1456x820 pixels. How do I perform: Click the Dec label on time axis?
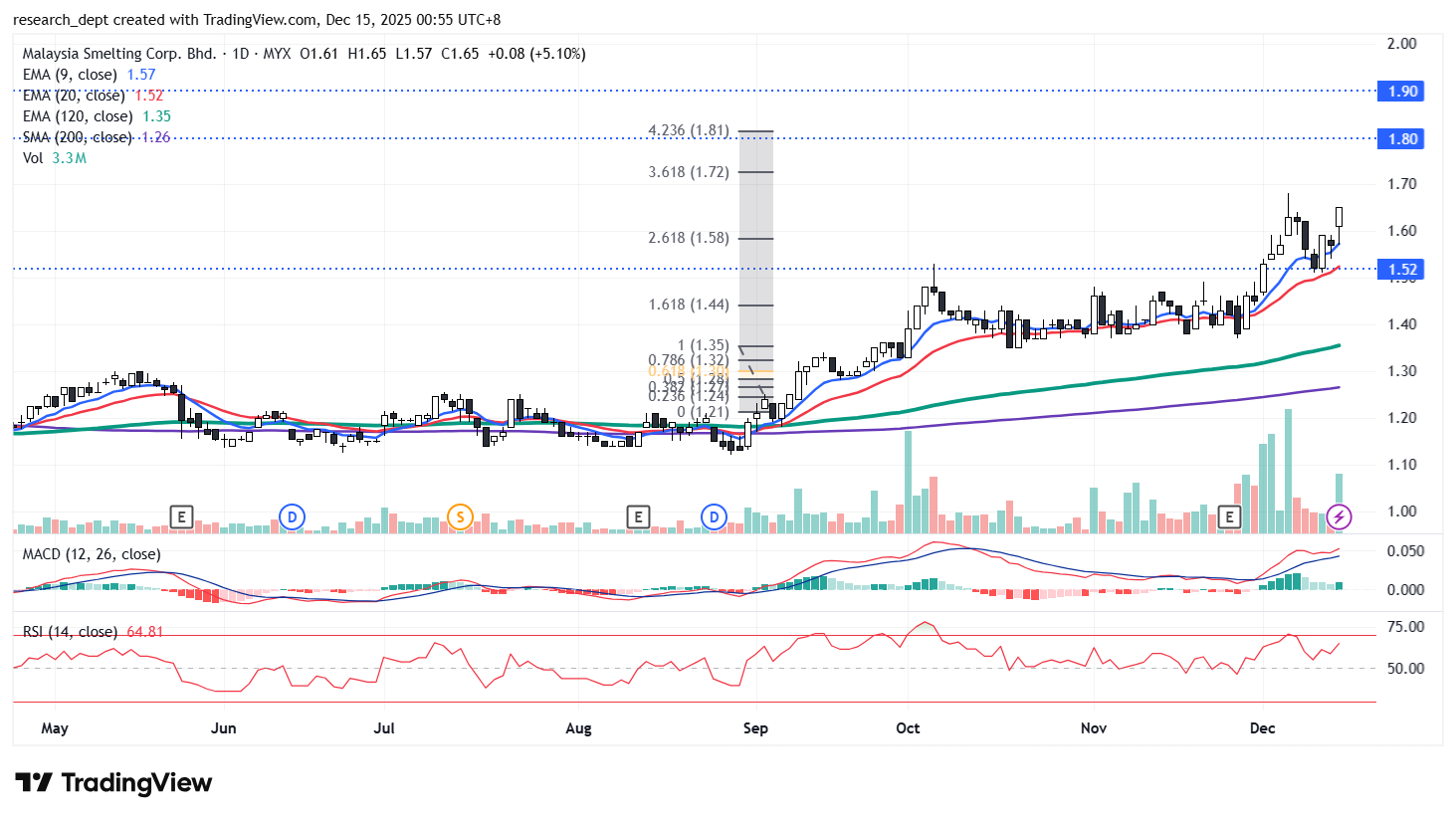[1262, 728]
